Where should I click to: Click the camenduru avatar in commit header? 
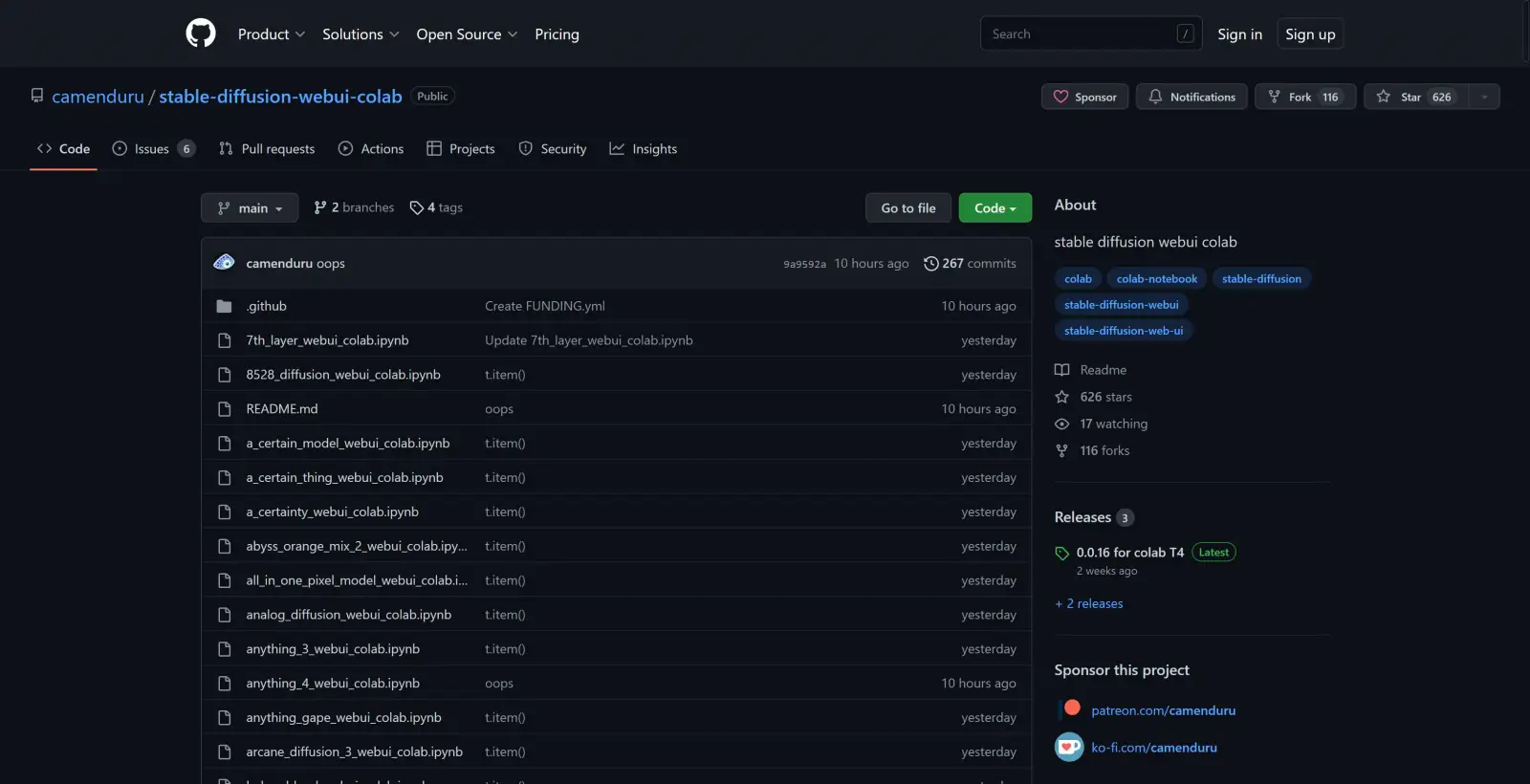point(225,262)
